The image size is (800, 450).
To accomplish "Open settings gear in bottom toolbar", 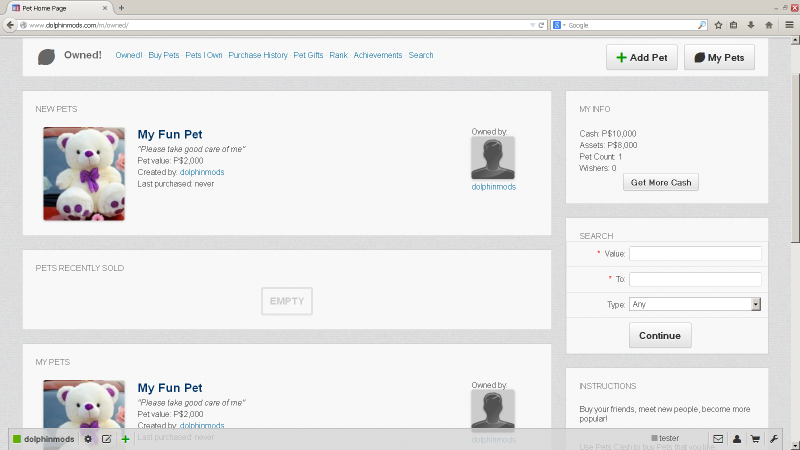I will pyautogui.click(x=88, y=439).
